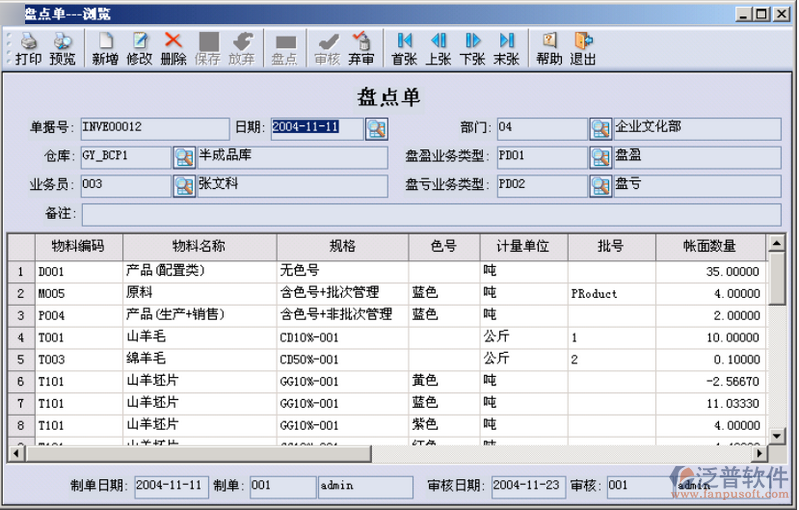Open date picker beside 日期 field

pyautogui.click(x=376, y=128)
